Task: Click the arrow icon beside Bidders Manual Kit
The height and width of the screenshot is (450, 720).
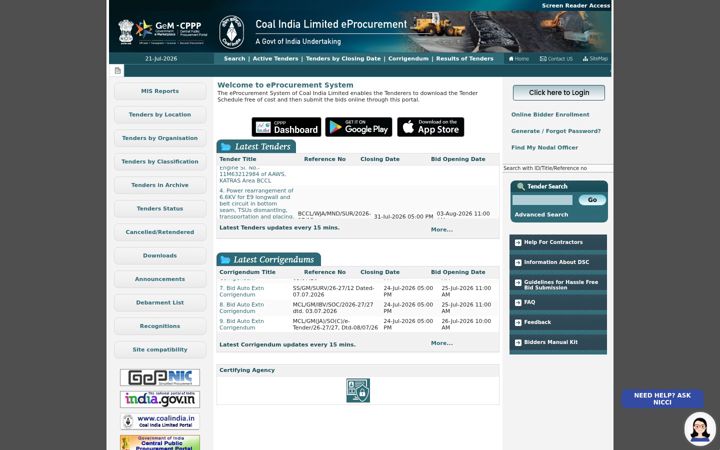Action: 518,343
